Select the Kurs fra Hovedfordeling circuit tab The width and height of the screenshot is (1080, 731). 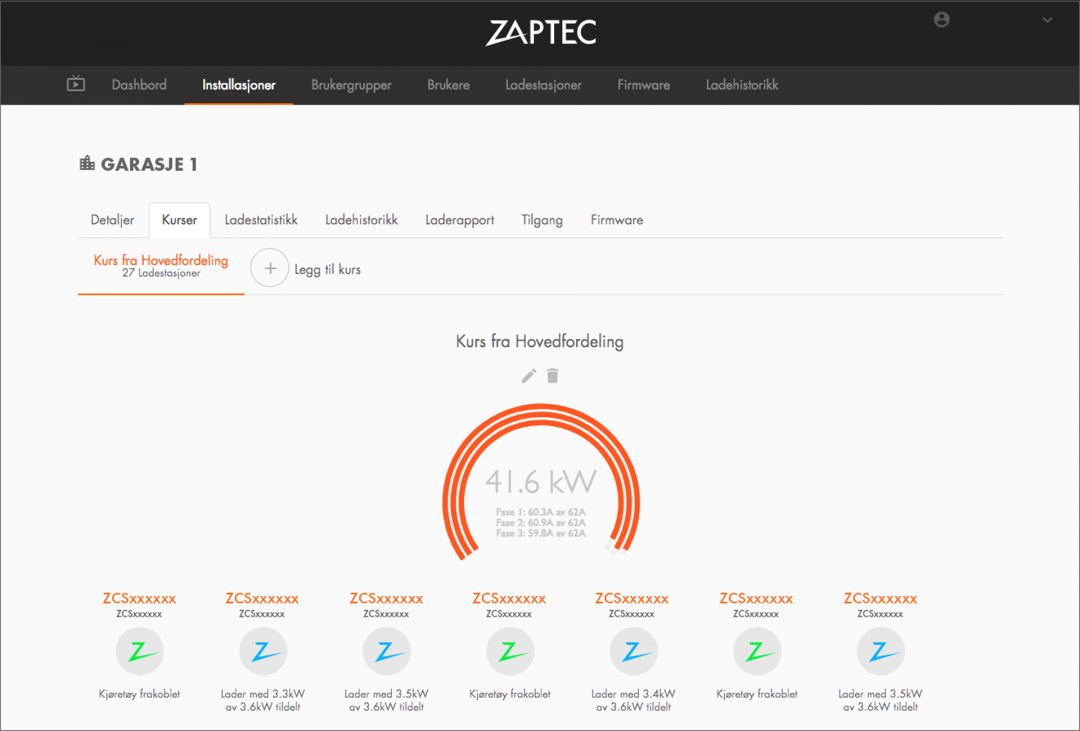(161, 266)
